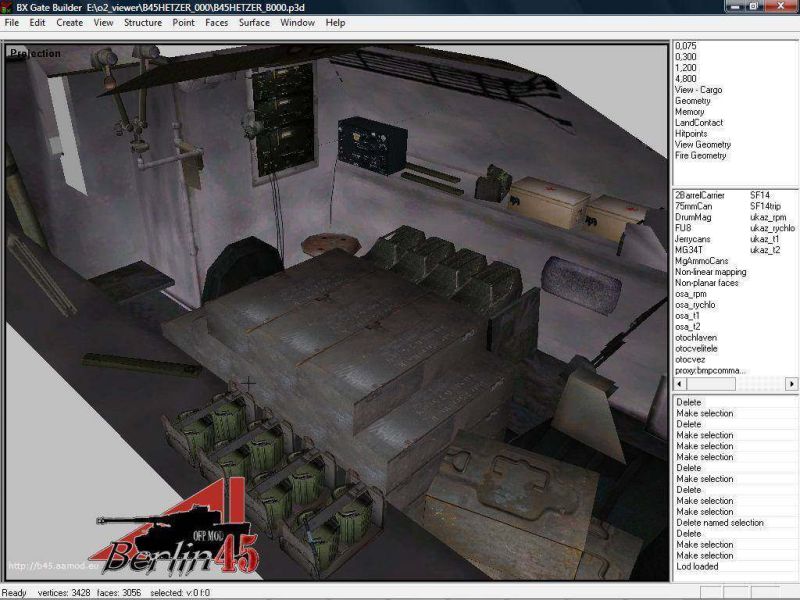This screenshot has width=800, height=600.
Task: Click the Delete named selection history entry
Action: click(x=720, y=523)
